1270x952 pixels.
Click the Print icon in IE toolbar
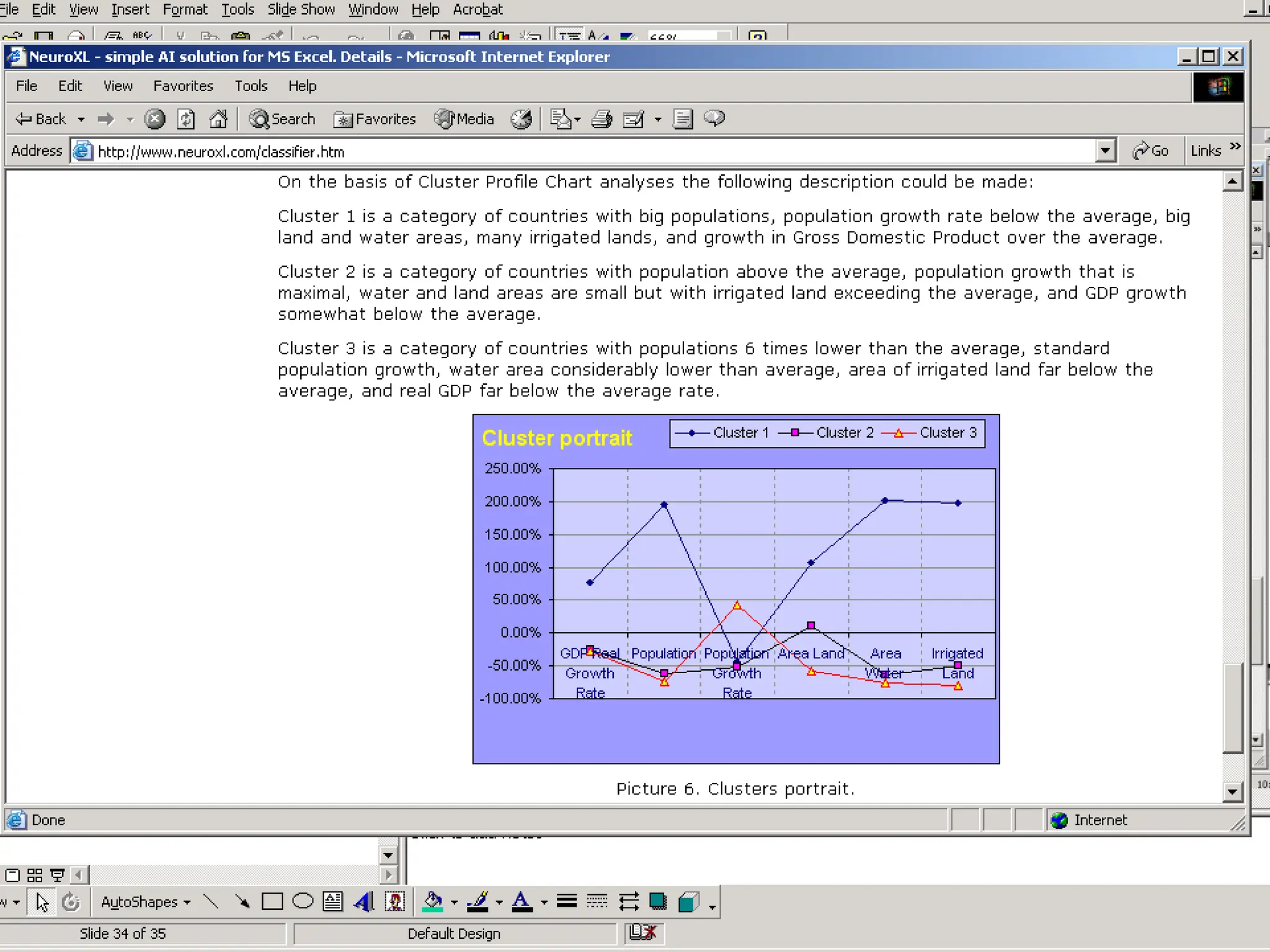(x=601, y=118)
